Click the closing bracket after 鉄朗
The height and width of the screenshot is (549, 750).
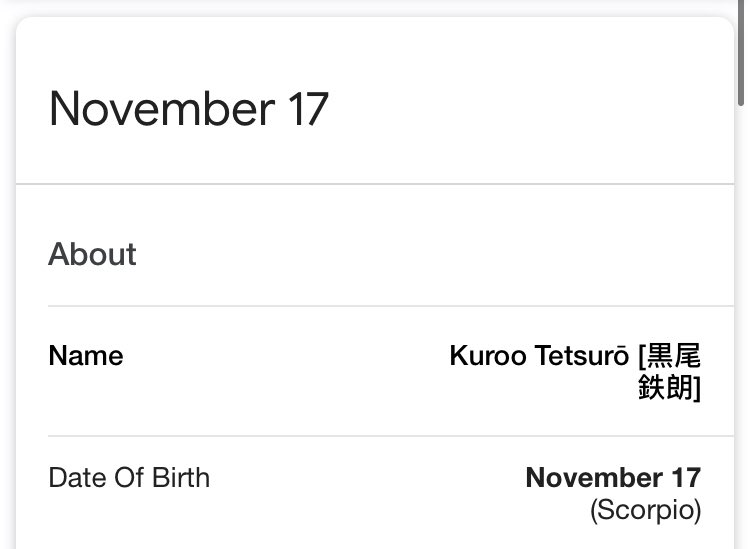click(x=697, y=387)
